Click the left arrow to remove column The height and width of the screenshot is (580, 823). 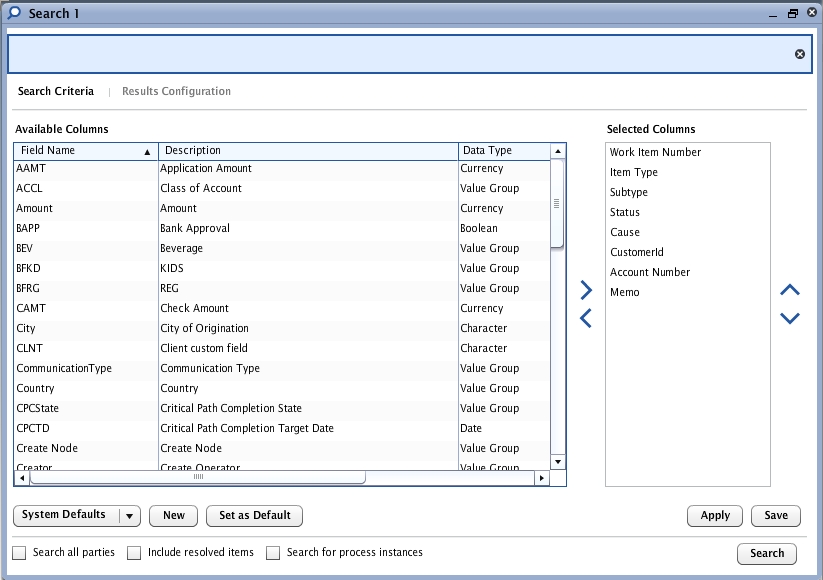(x=586, y=319)
